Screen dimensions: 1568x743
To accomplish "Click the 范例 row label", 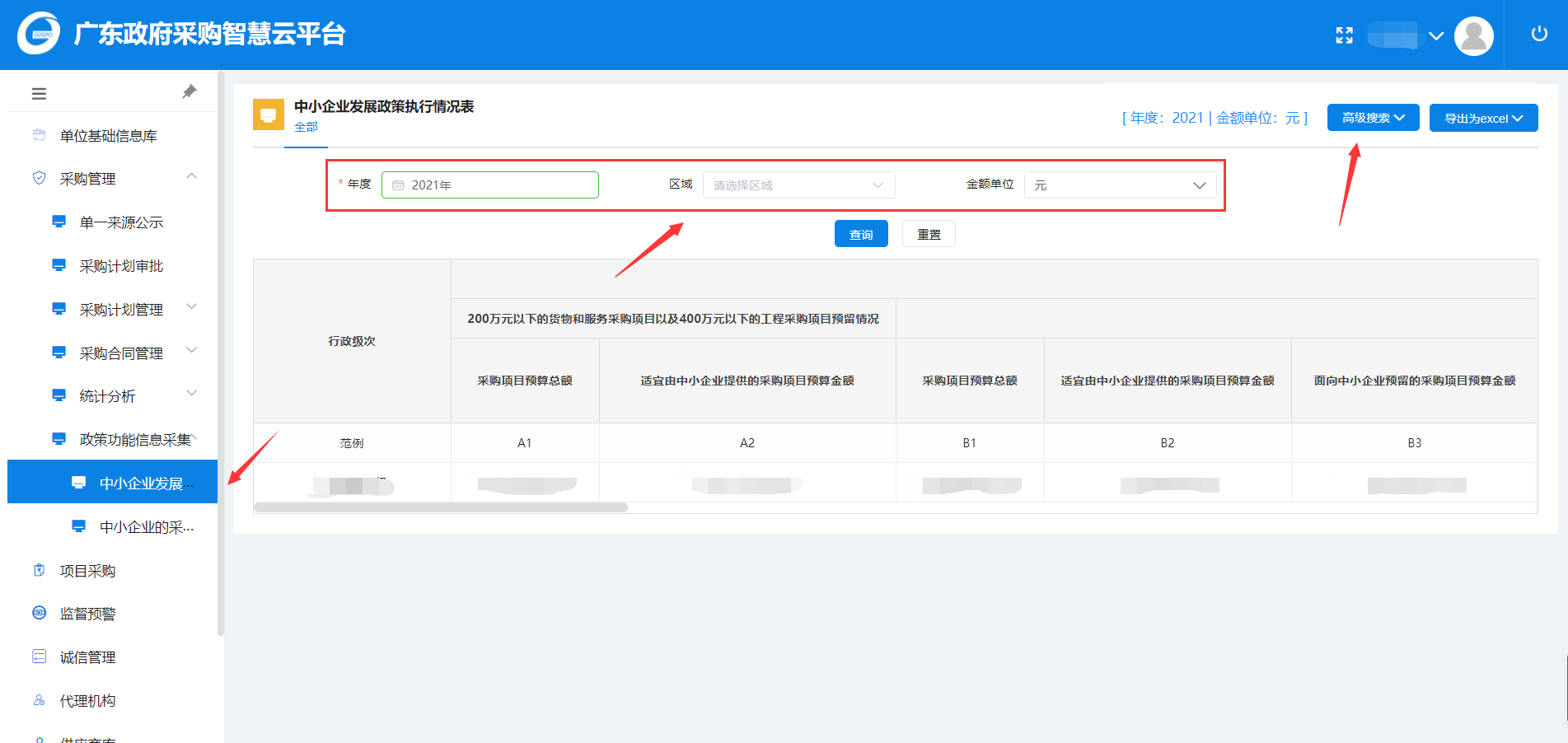I will pyautogui.click(x=352, y=443).
